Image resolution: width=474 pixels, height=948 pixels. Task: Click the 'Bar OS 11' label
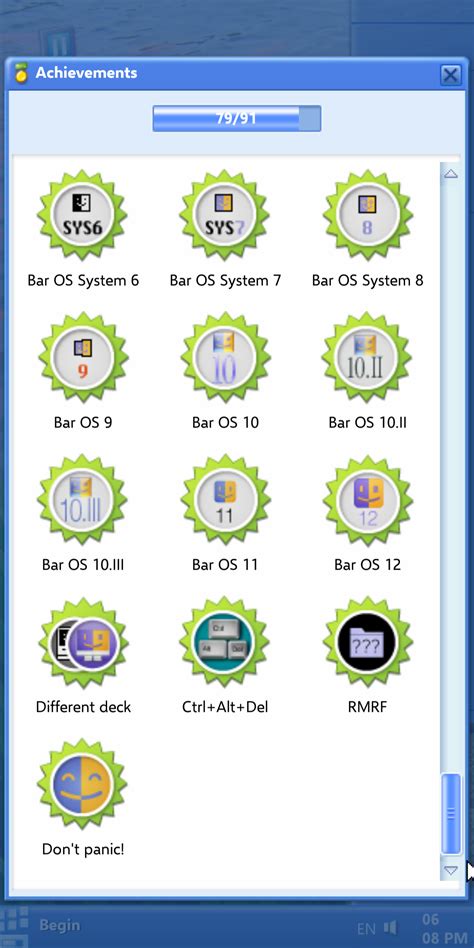(x=225, y=565)
